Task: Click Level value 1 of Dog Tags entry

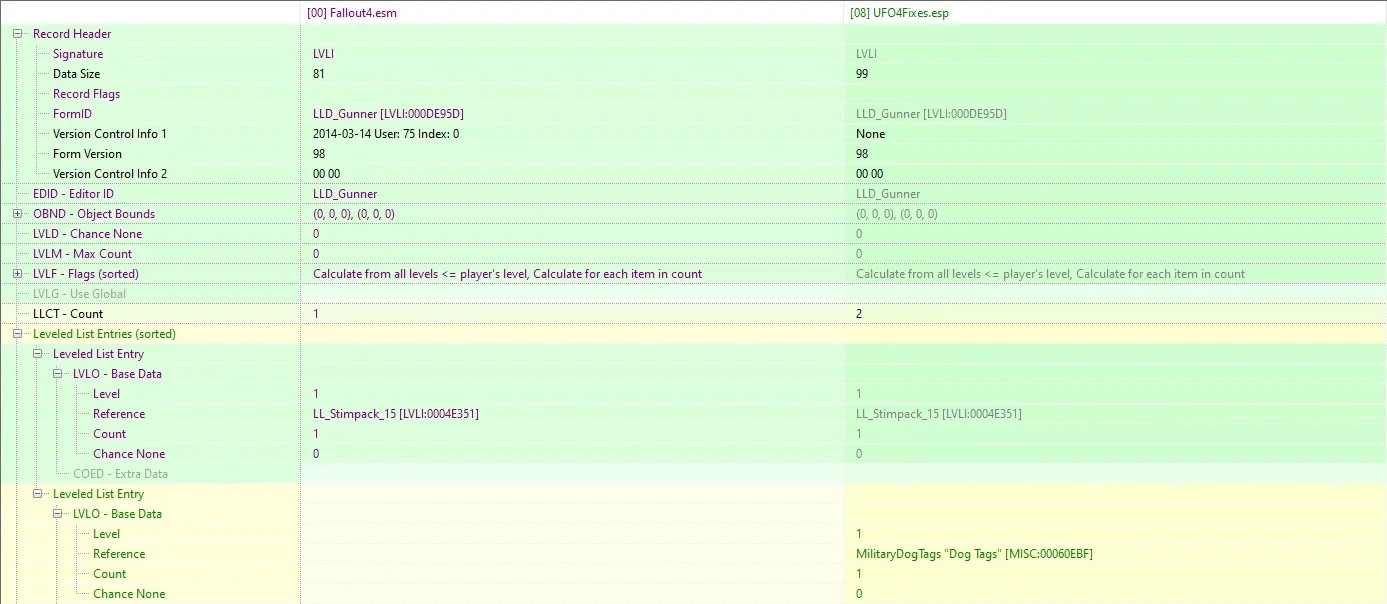Action: 859,534
